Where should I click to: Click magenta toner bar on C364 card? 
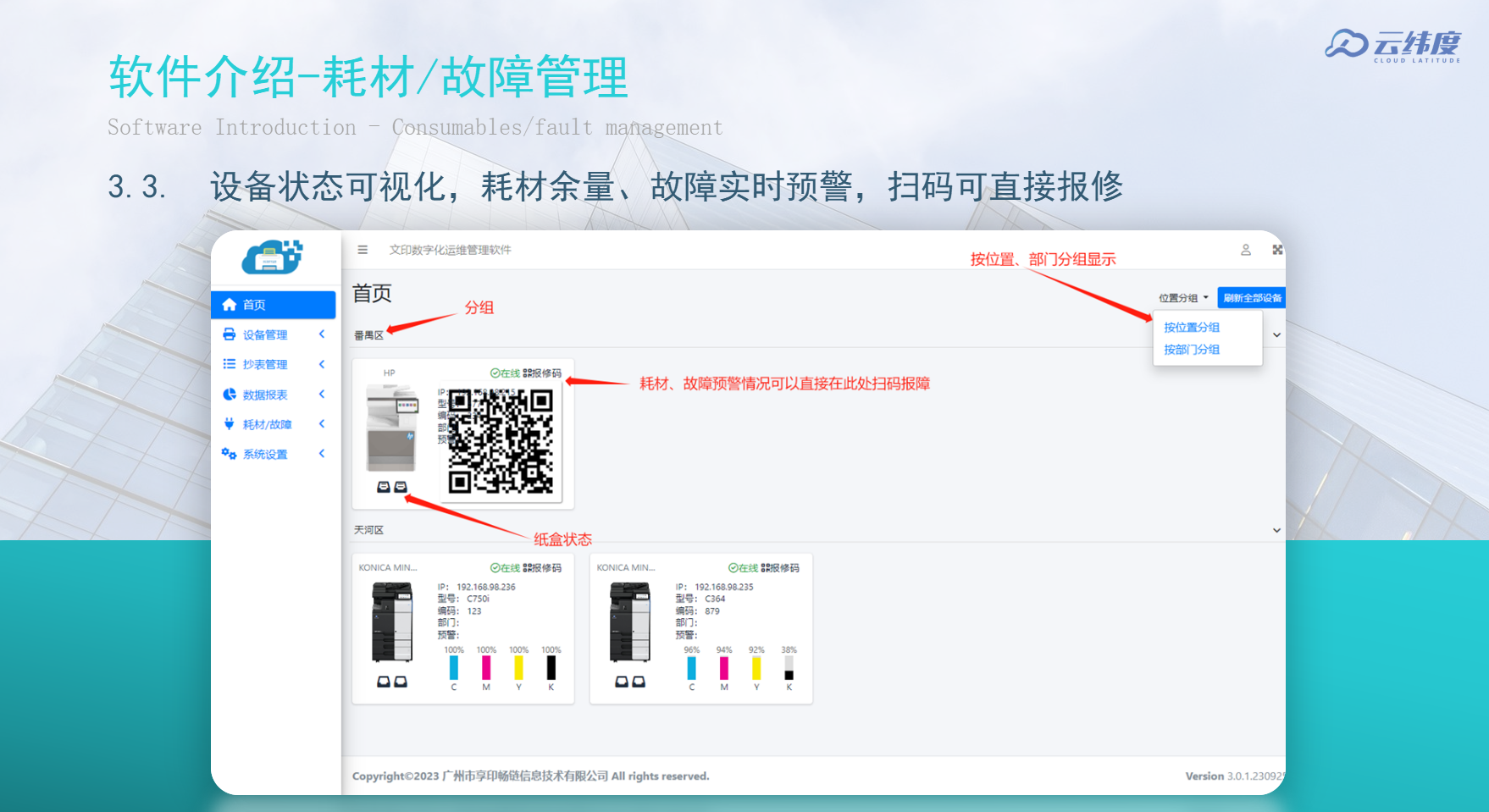[724, 667]
